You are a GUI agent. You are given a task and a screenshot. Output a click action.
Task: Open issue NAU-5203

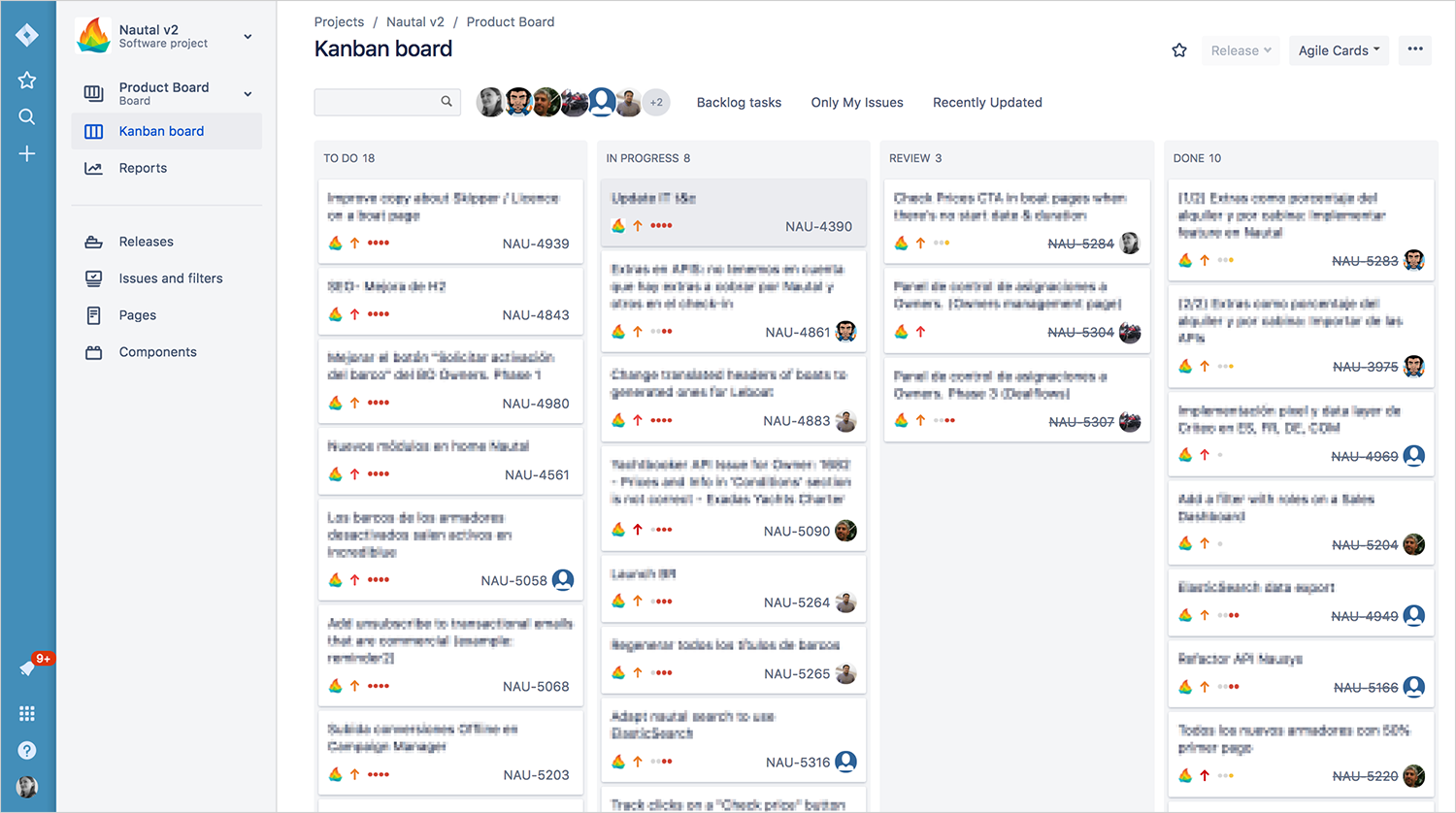coord(536,775)
